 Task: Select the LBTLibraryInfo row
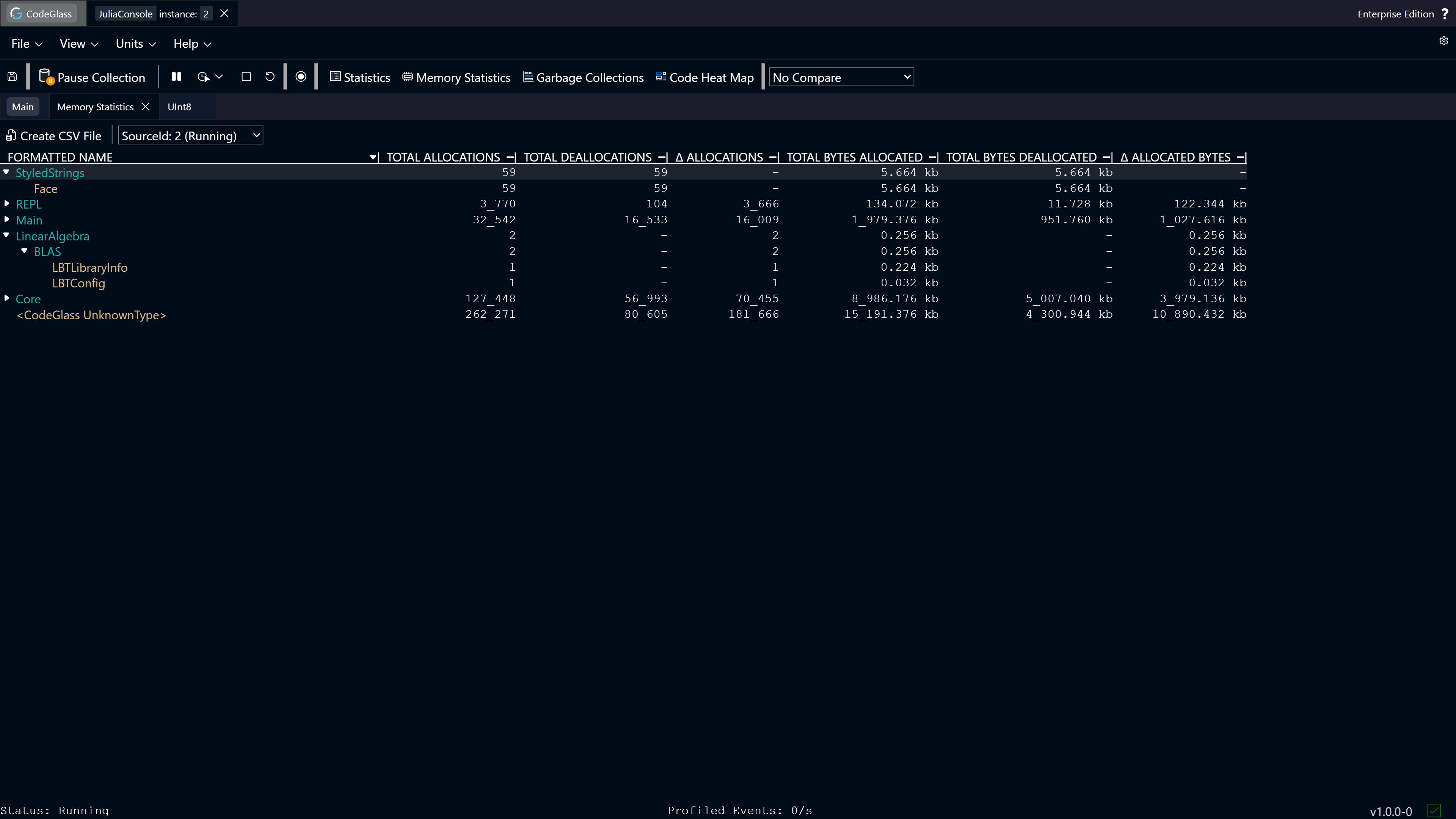pos(623,267)
